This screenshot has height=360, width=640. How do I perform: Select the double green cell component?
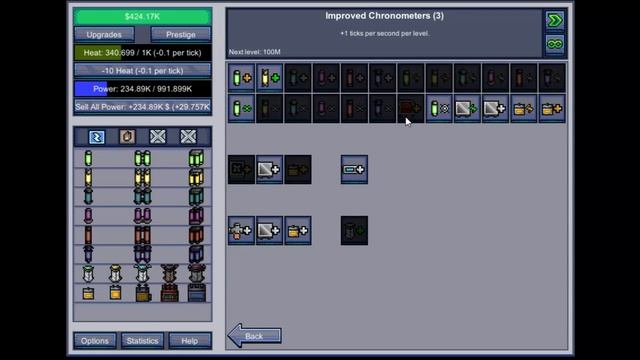[x=142, y=158]
